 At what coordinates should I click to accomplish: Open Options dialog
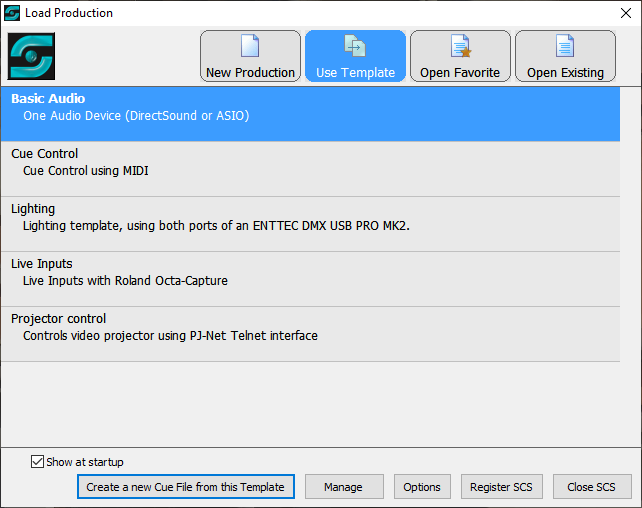tap(422, 487)
